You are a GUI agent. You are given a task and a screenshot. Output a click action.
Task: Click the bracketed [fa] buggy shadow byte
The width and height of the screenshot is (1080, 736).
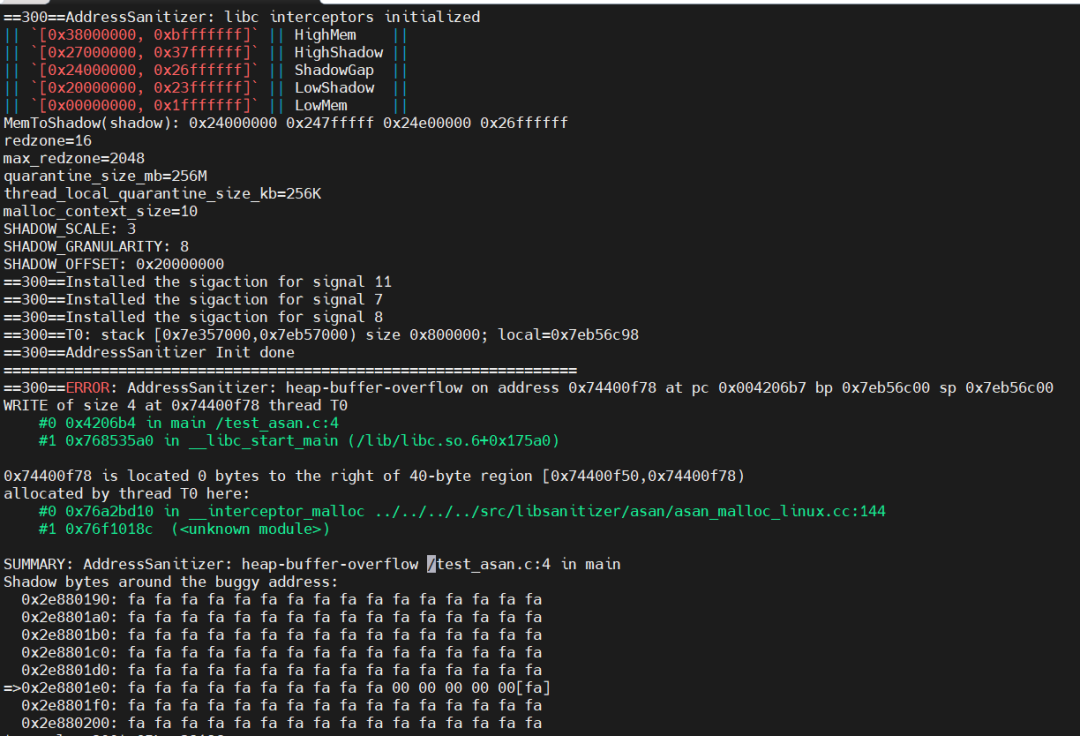click(x=533, y=688)
